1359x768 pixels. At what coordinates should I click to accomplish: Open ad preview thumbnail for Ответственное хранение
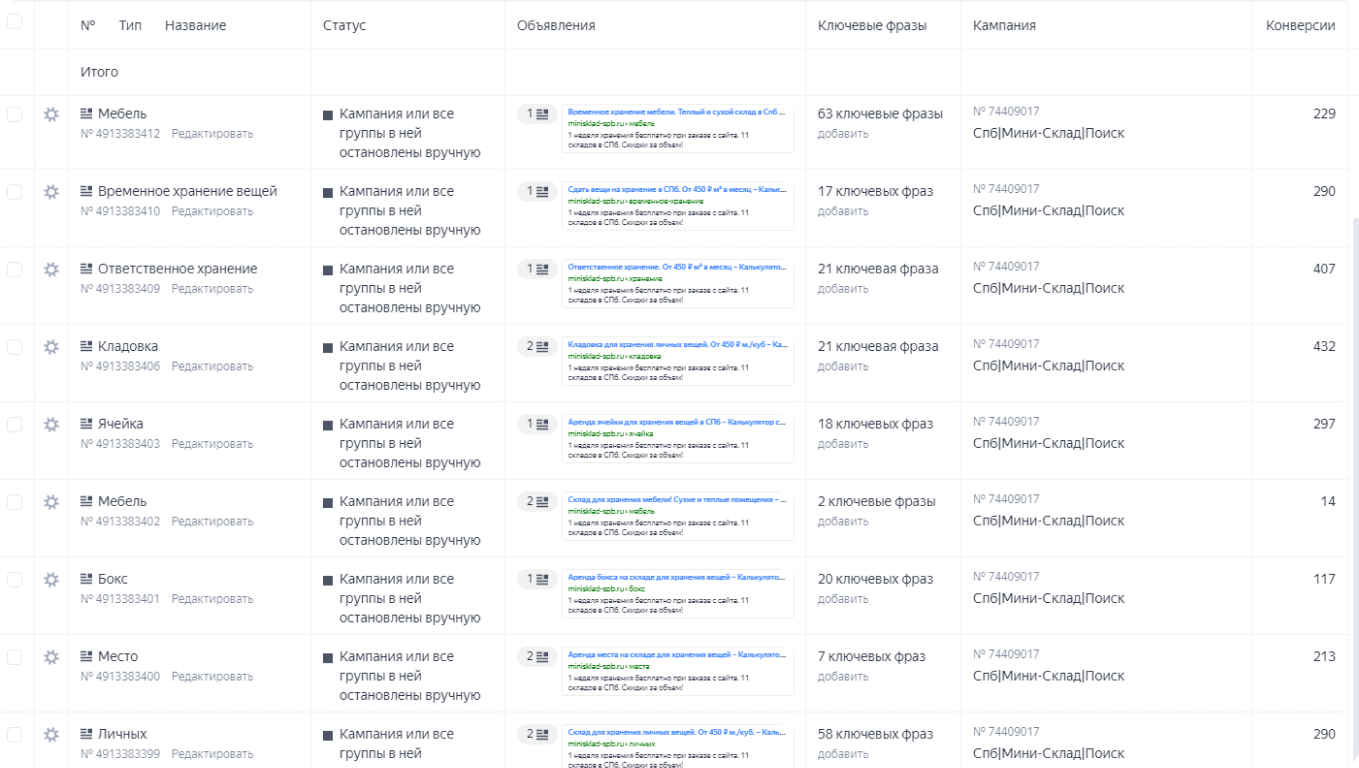pos(677,283)
